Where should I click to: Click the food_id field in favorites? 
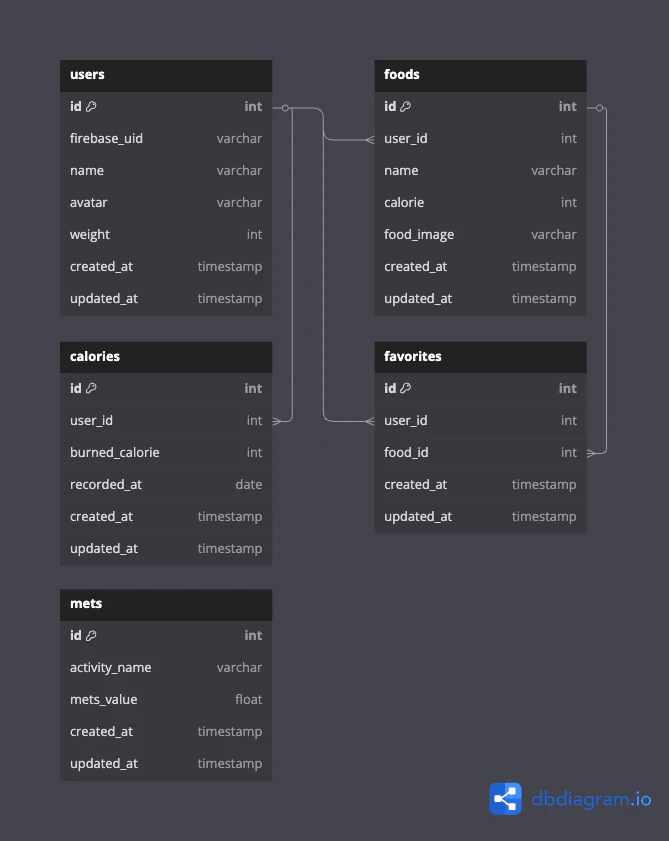click(480, 453)
